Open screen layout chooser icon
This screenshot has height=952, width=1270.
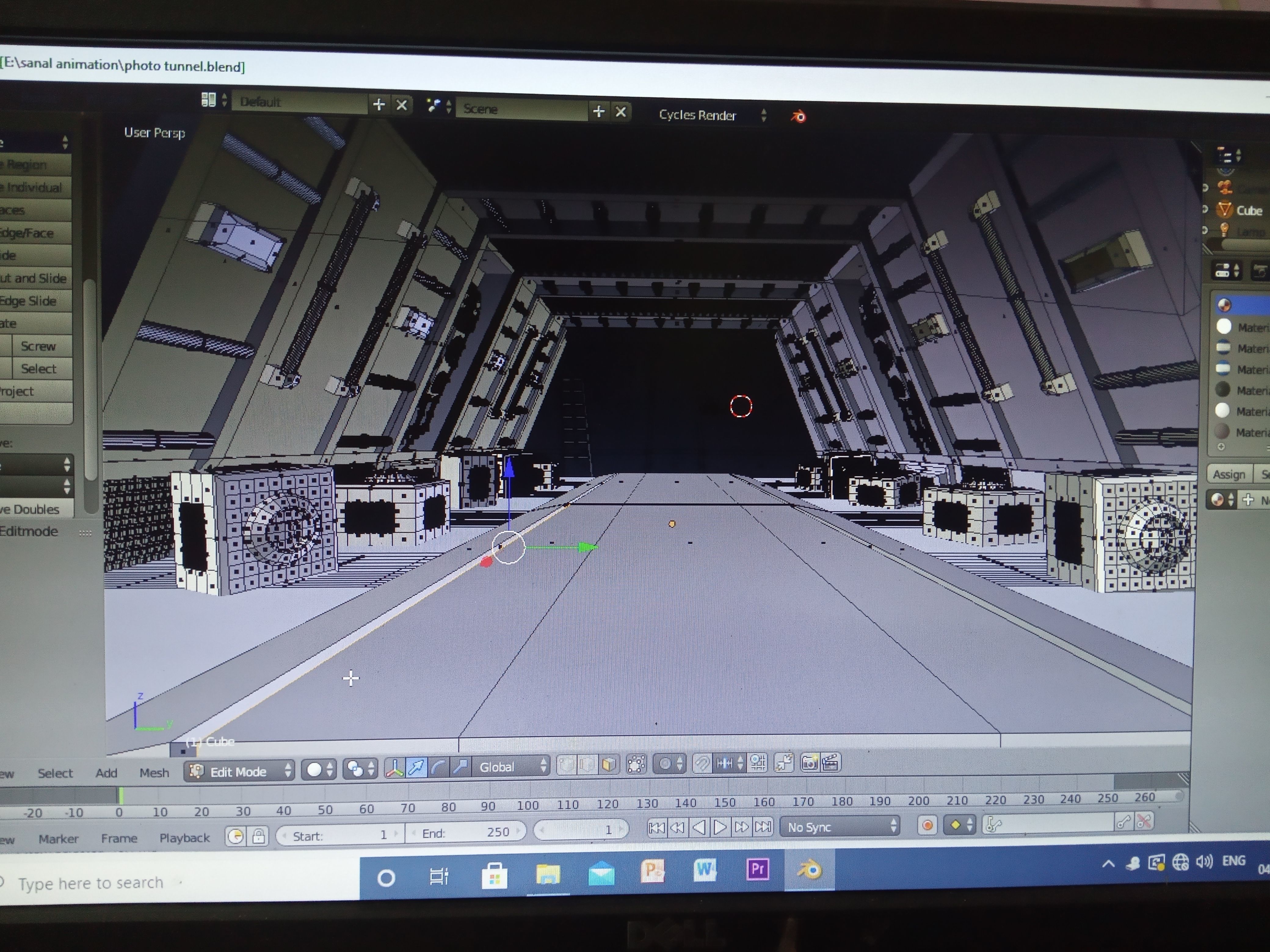click(214, 100)
